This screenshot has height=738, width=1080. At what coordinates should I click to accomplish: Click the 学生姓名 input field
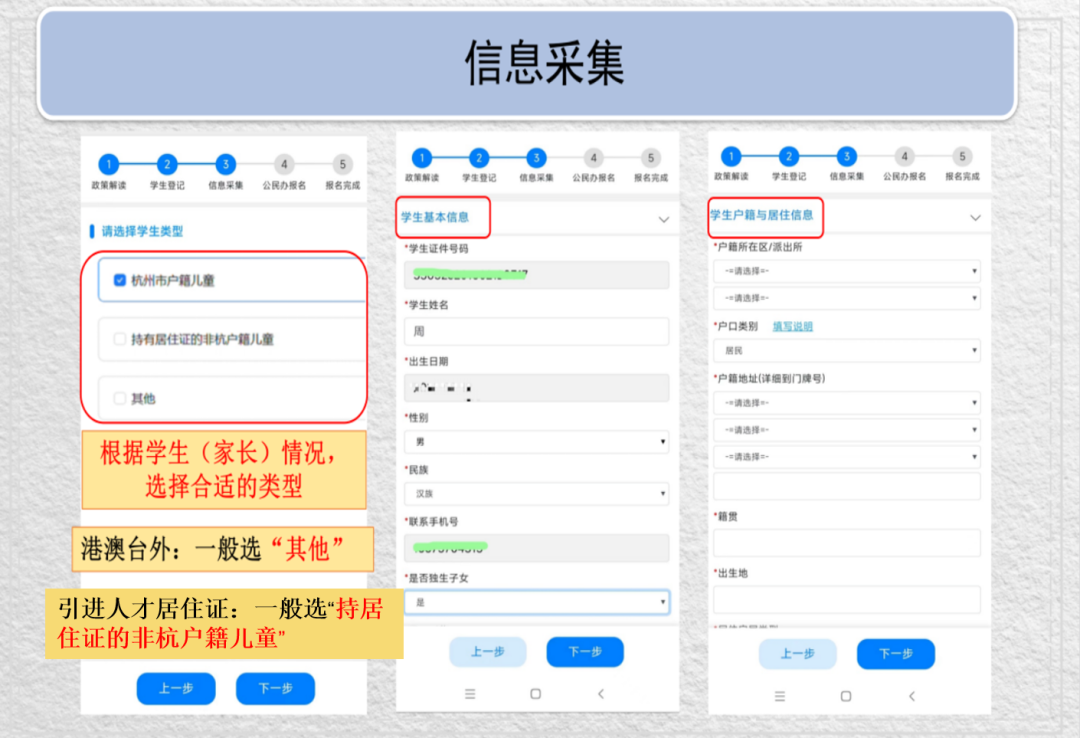point(537,331)
